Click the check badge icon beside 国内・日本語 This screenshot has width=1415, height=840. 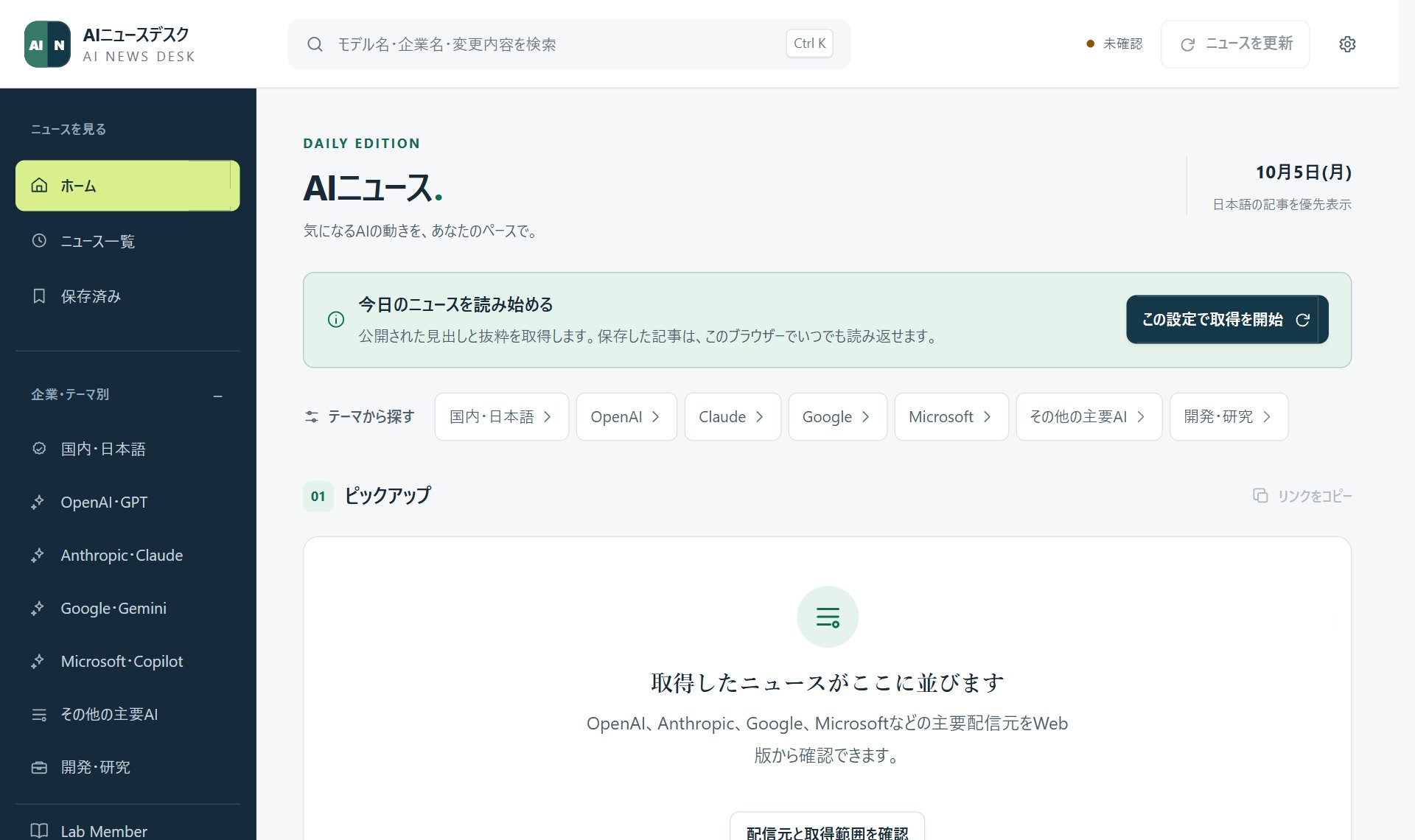[39, 448]
